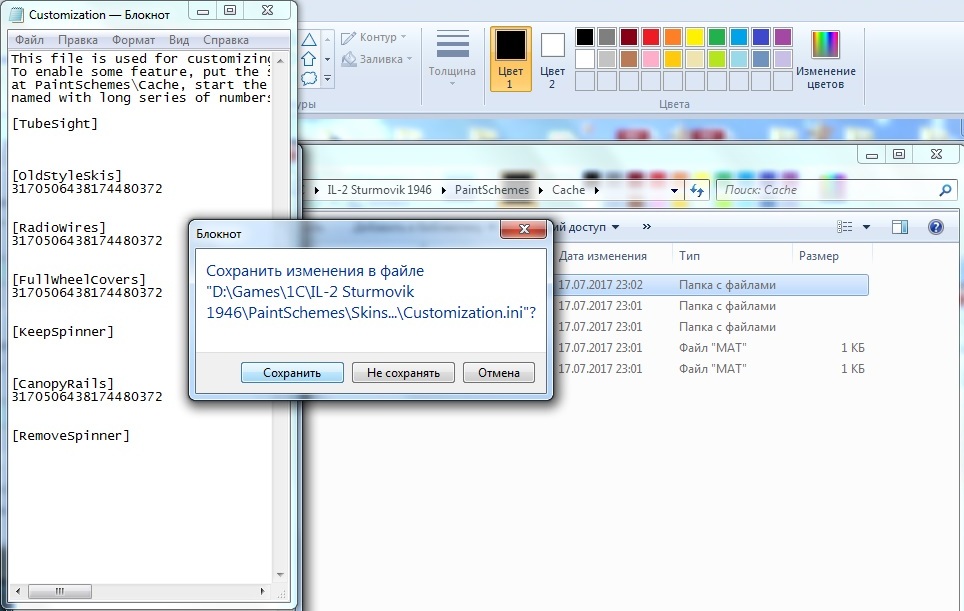Open the Файл menu in Notepad

click(30, 40)
